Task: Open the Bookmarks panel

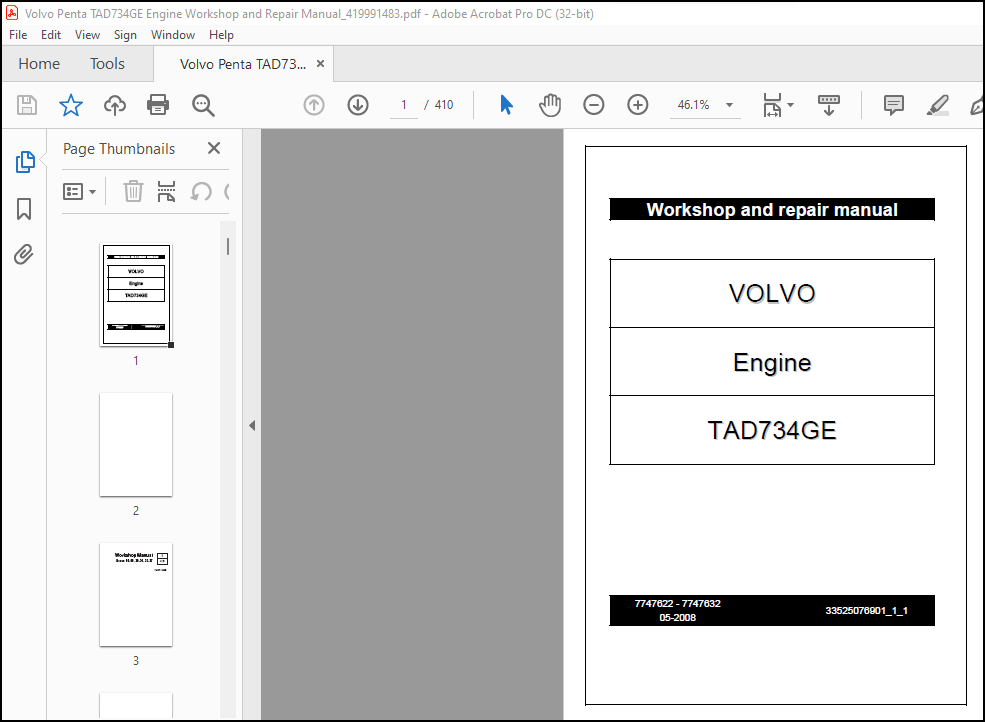Action: (24, 209)
